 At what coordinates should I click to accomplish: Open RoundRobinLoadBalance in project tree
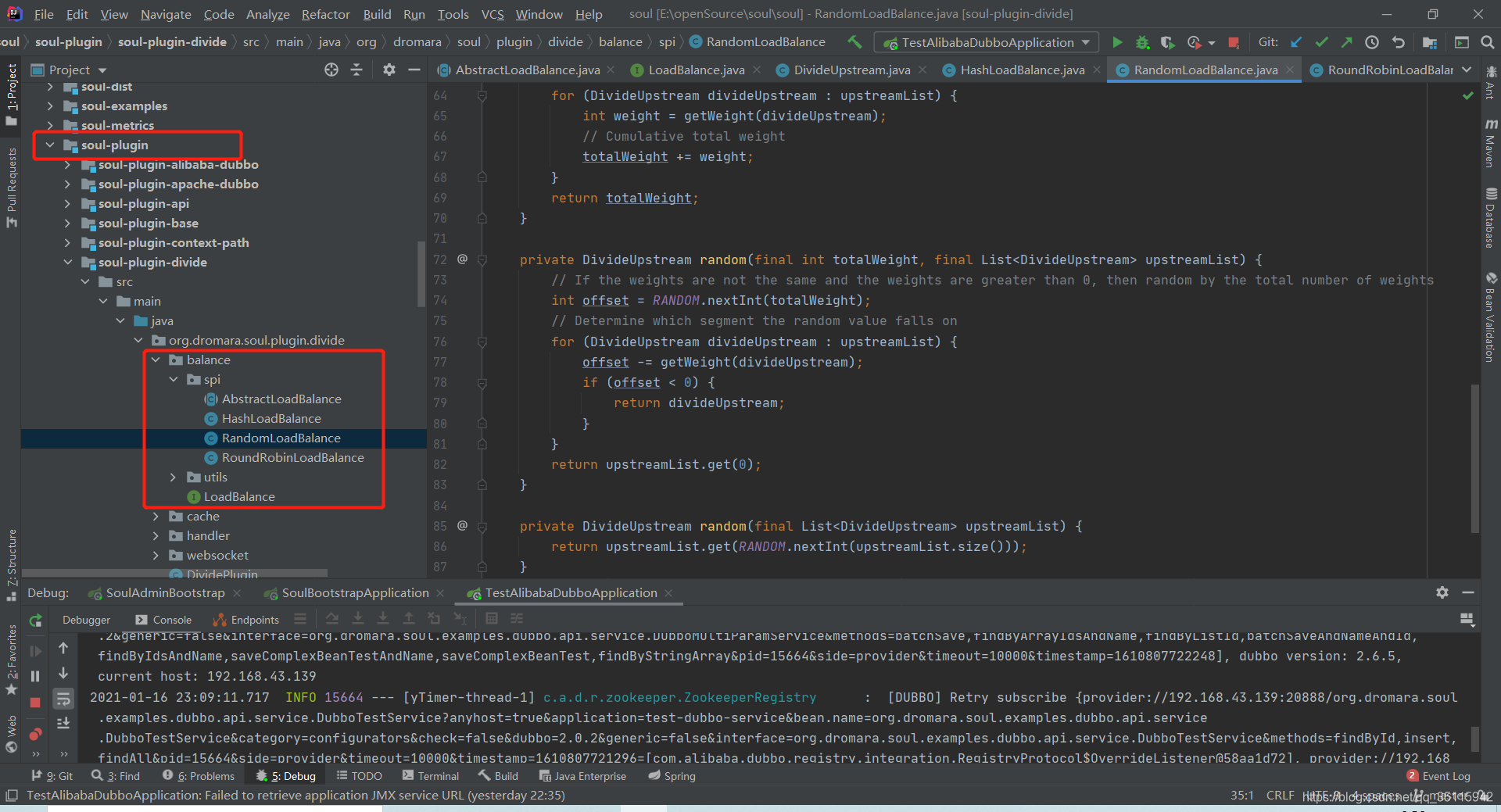coord(292,457)
